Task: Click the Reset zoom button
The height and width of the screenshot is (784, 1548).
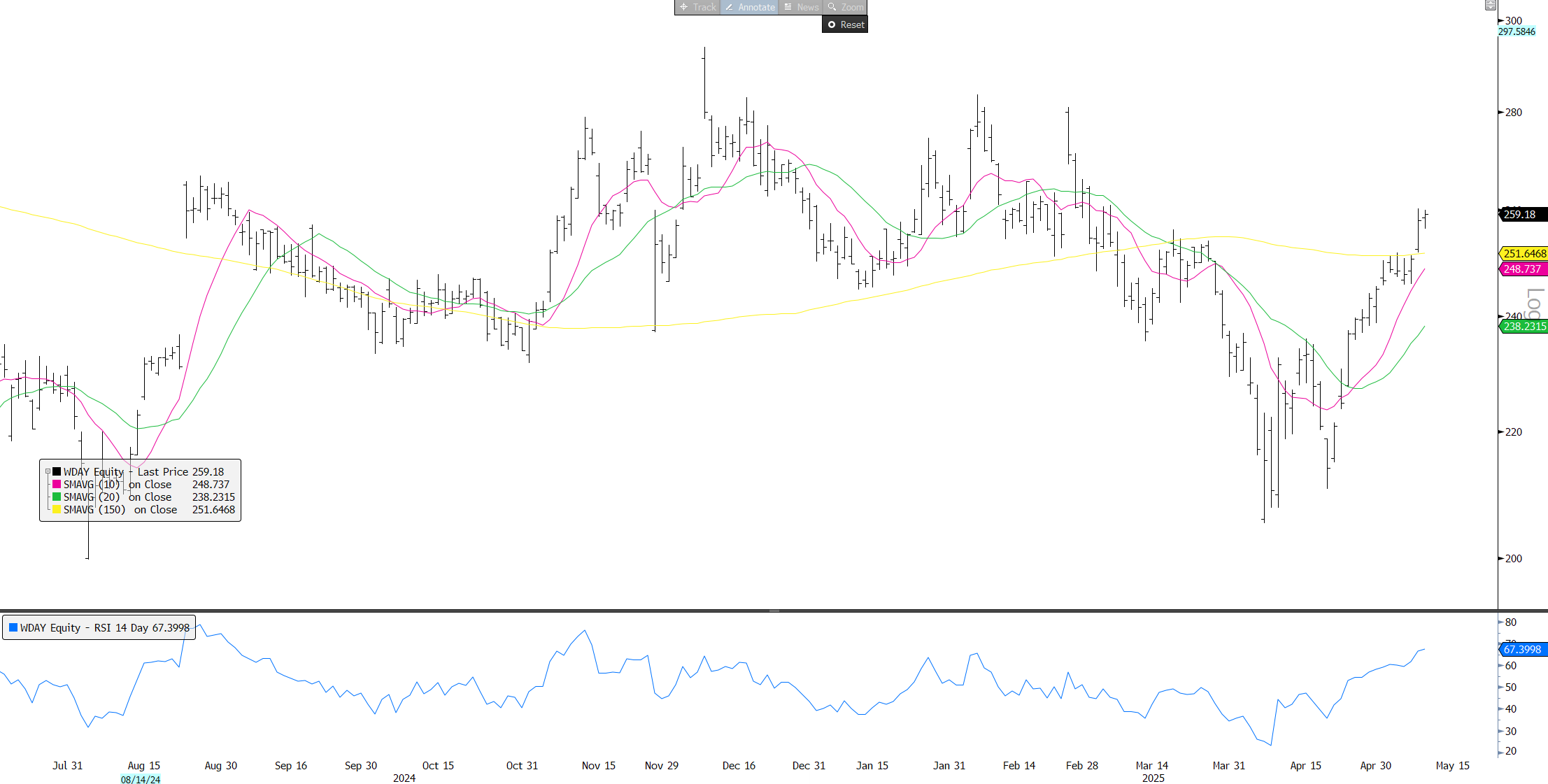Action: tap(845, 24)
